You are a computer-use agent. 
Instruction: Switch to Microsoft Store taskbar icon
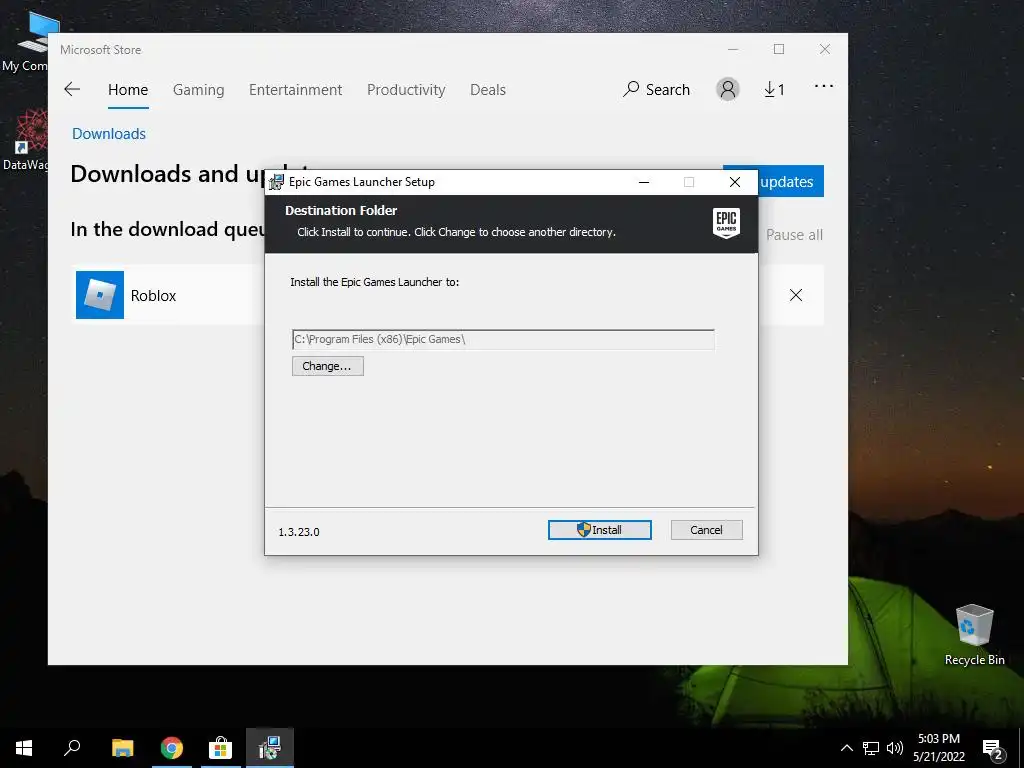click(x=221, y=748)
